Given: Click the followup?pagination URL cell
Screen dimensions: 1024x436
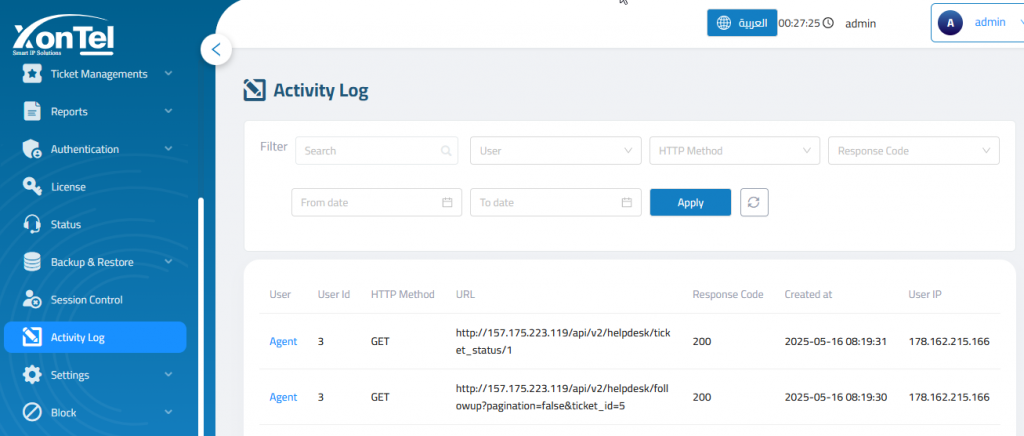Looking at the screenshot, I should pos(563,397).
